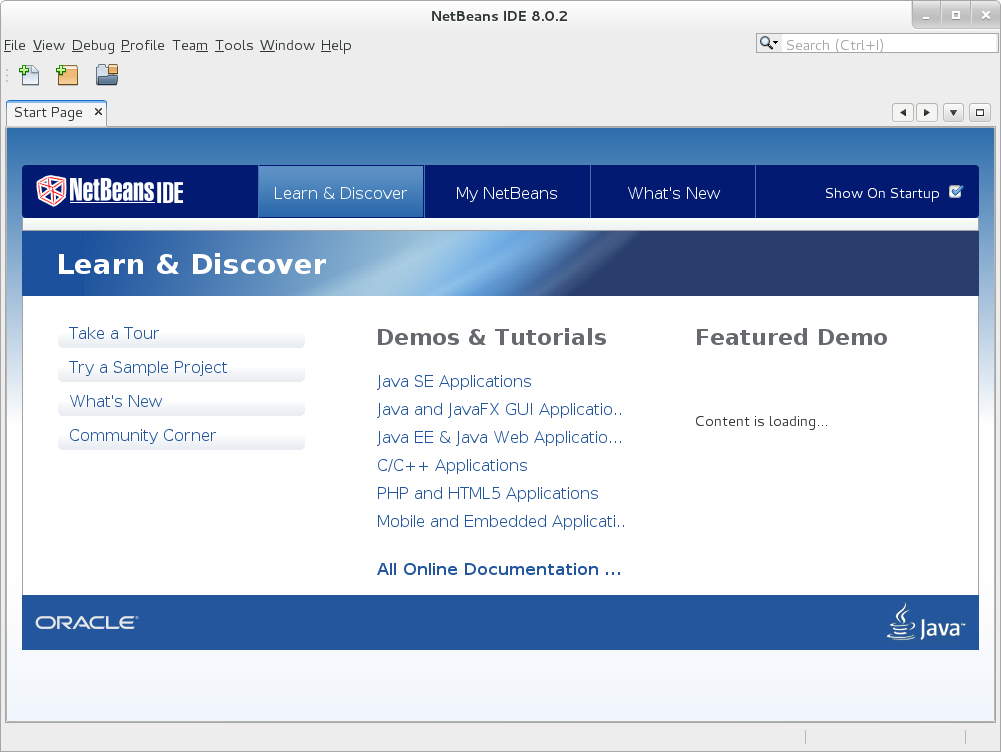Click All Online Documentation link
This screenshot has height=752, width=1001.
point(498,570)
